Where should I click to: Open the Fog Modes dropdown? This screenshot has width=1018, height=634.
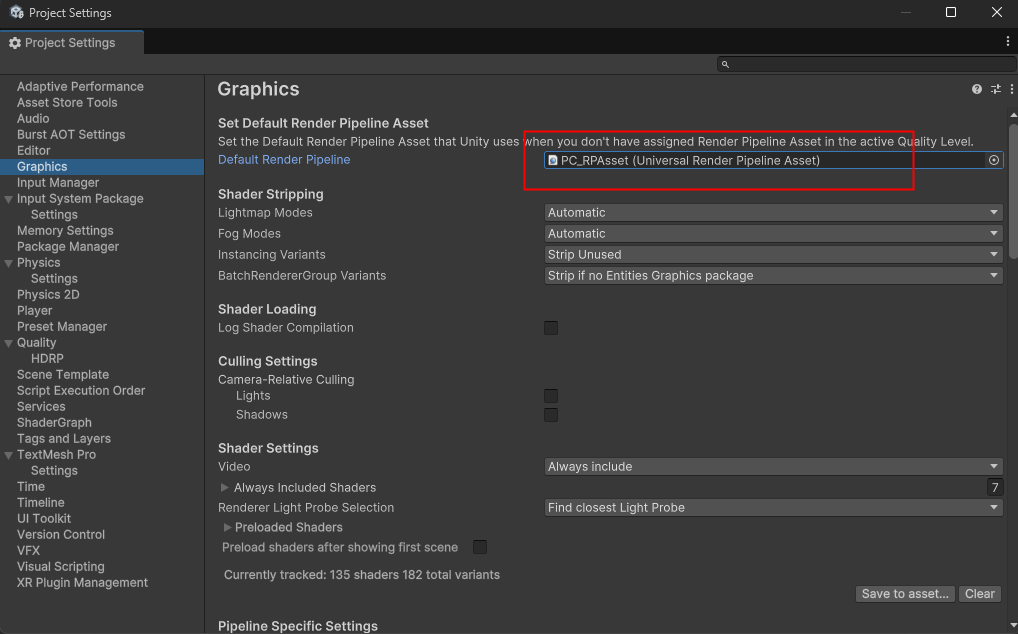[773, 234]
